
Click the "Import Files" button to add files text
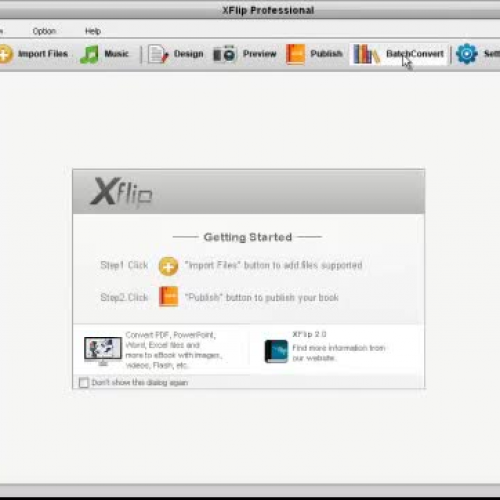pyautogui.click(x=273, y=265)
